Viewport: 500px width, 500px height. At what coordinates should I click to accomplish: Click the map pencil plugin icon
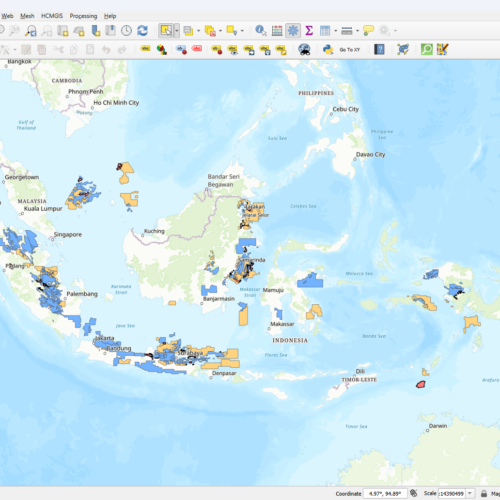(x=443, y=50)
